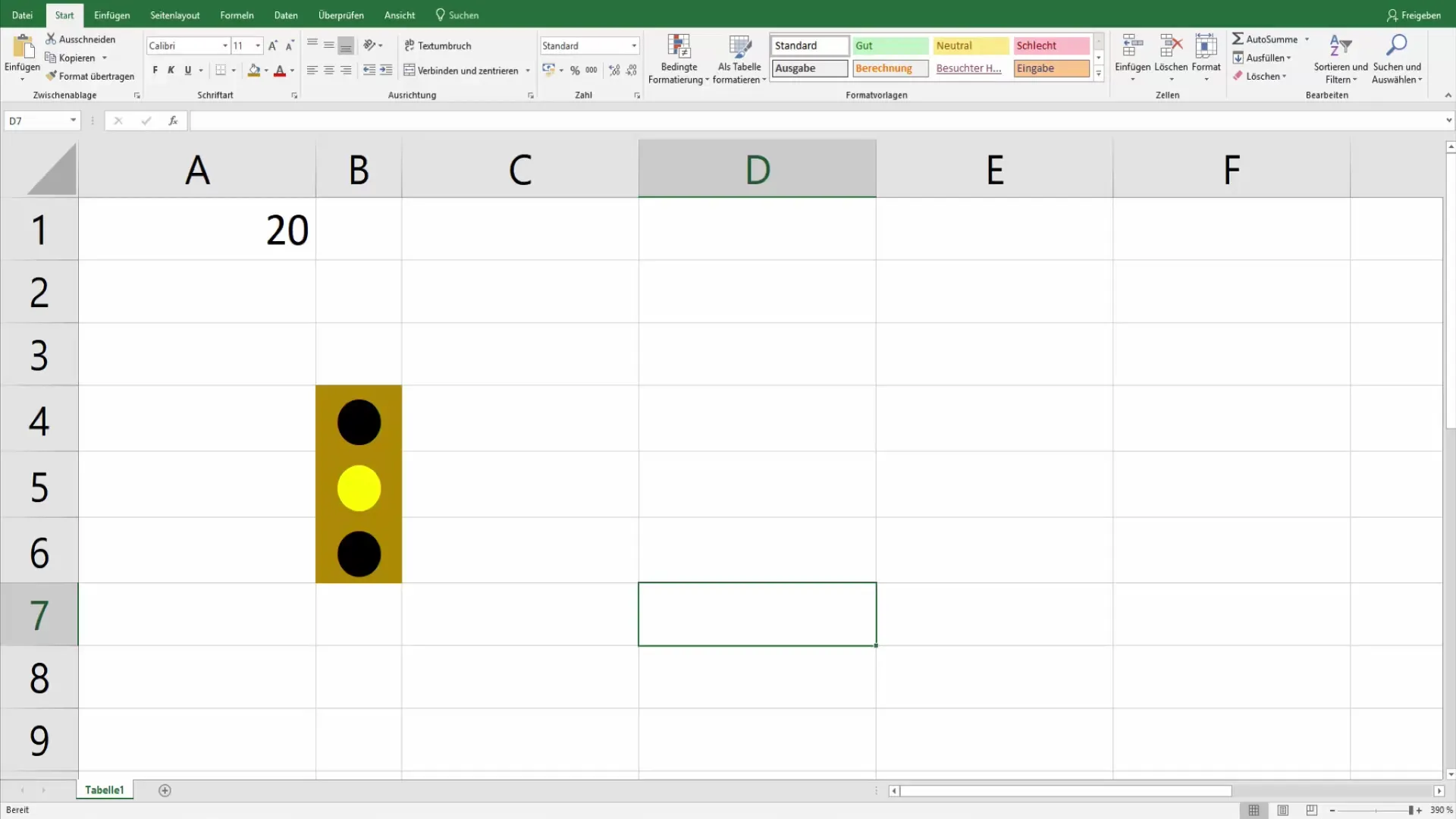This screenshot has width=1456, height=819.
Task: Switch to page layout view icon
Action: 1282,810
